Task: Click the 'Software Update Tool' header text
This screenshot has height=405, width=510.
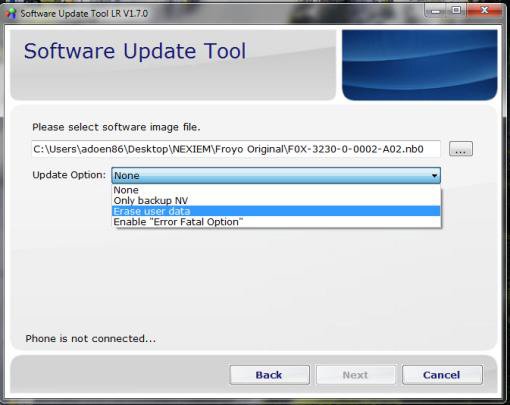Action: click(135, 52)
